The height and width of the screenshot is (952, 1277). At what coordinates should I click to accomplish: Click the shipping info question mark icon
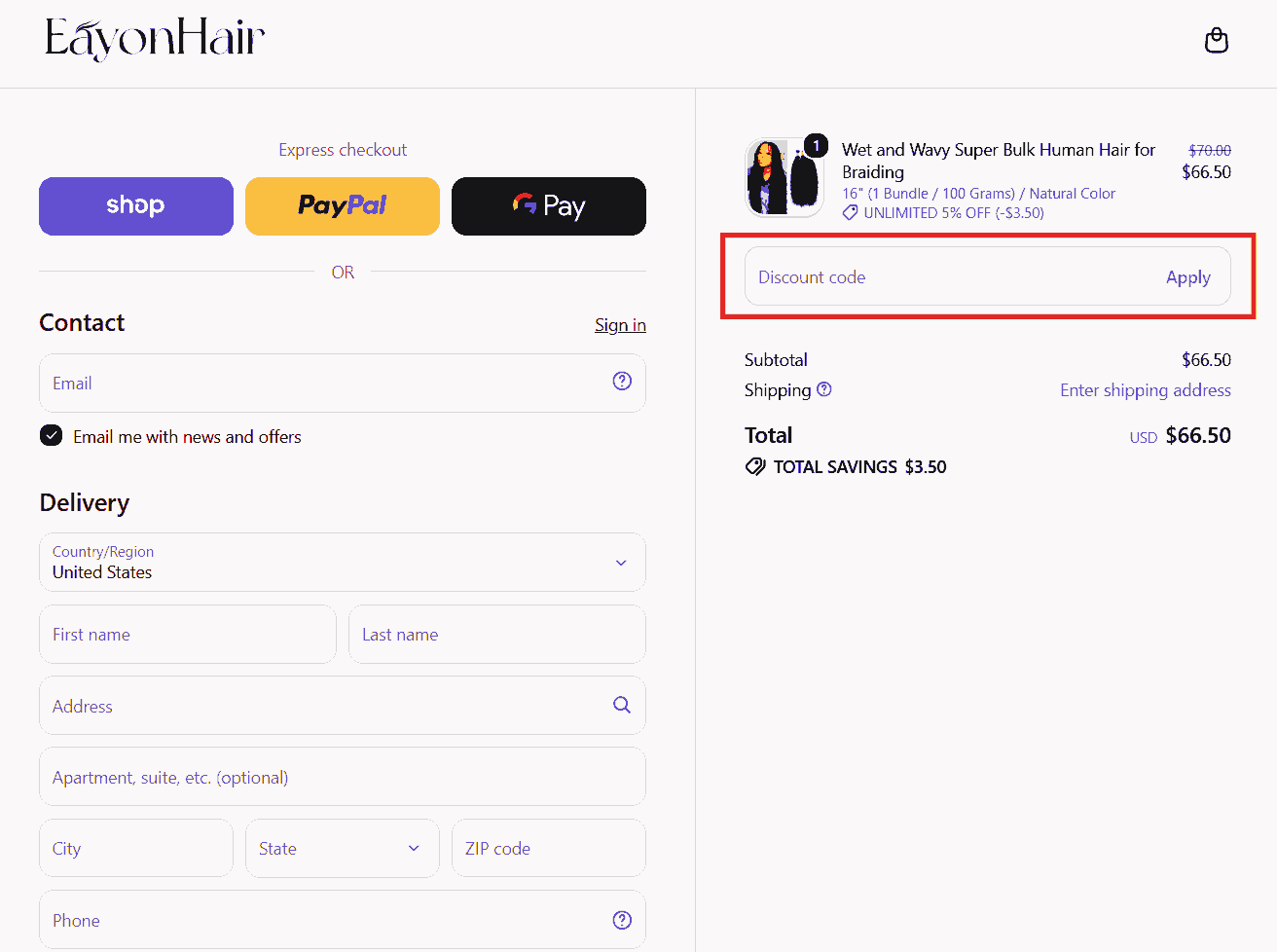824,389
